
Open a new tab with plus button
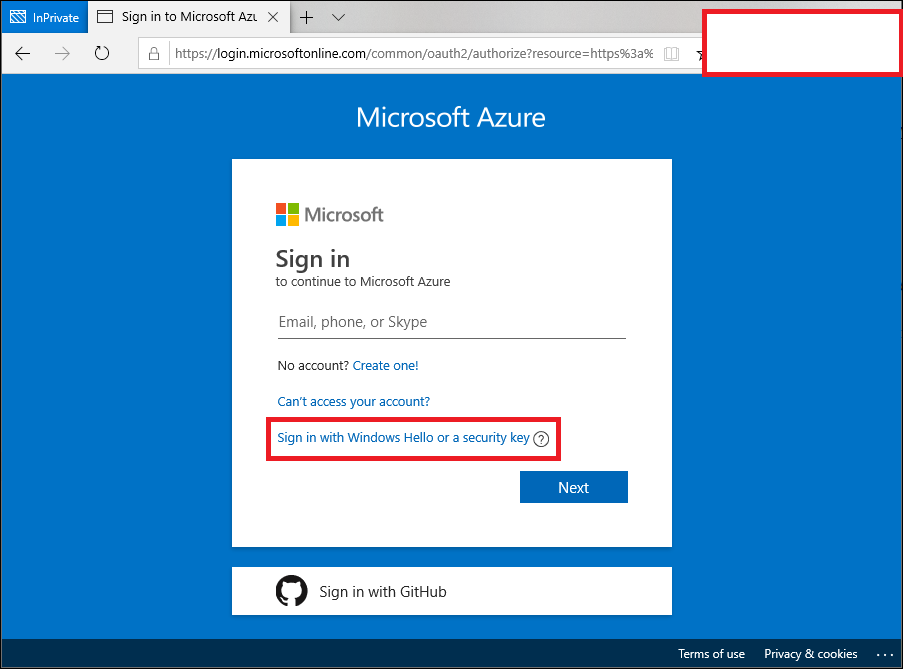306,17
